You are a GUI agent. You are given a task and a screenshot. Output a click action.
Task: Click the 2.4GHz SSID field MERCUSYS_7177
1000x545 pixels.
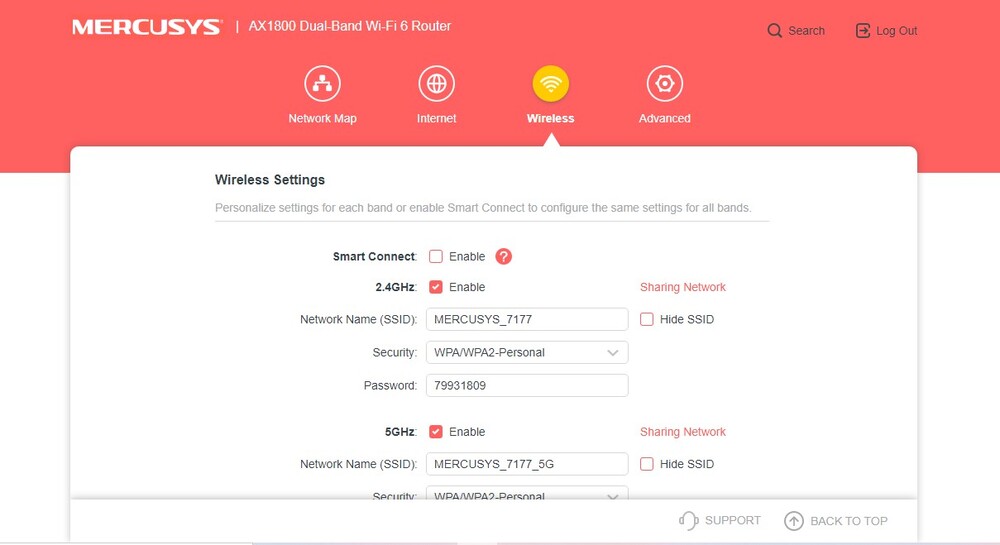[x=527, y=319]
